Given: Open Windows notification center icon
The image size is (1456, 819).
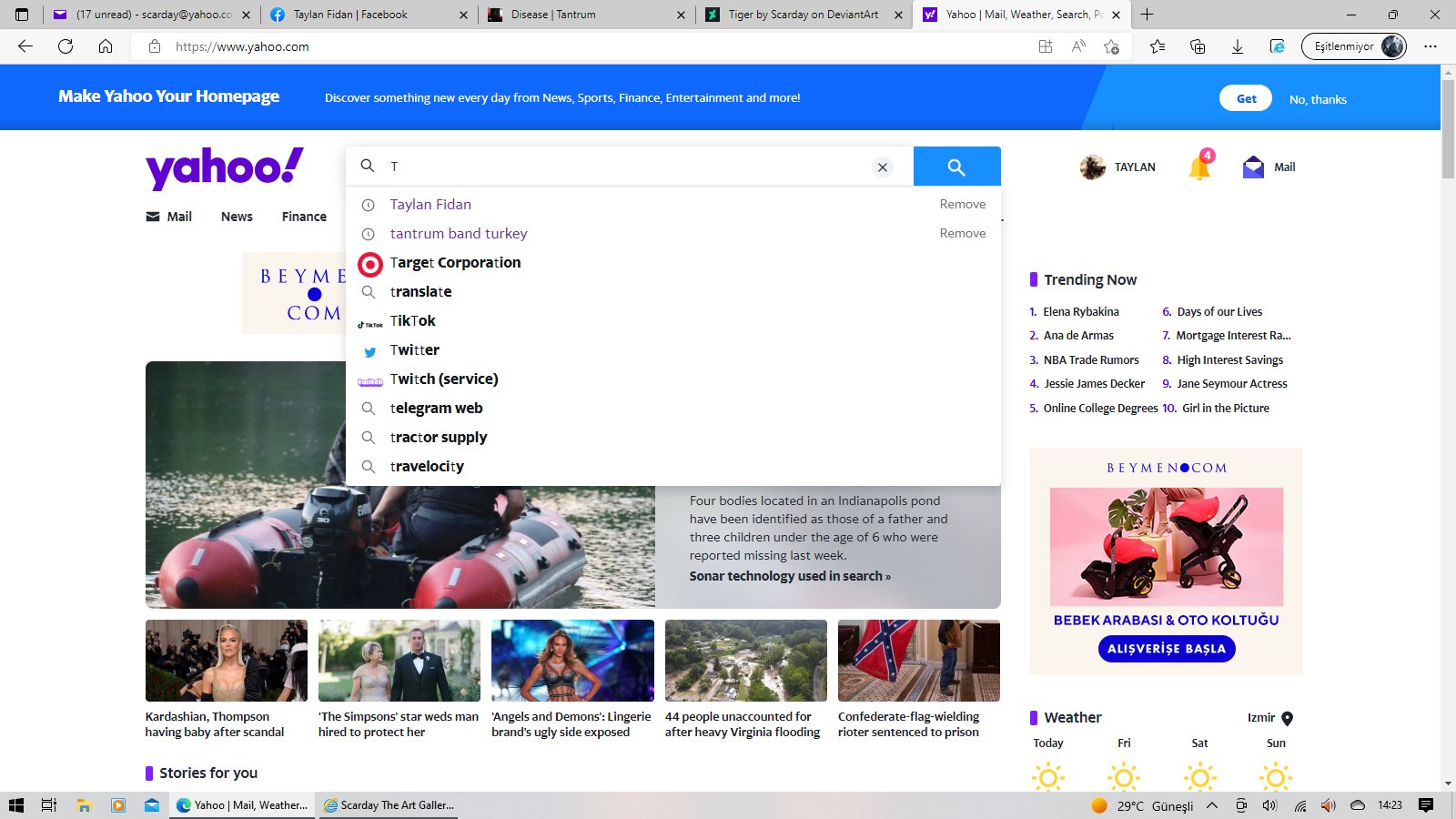Looking at the screenshot, I should 1426,805.
